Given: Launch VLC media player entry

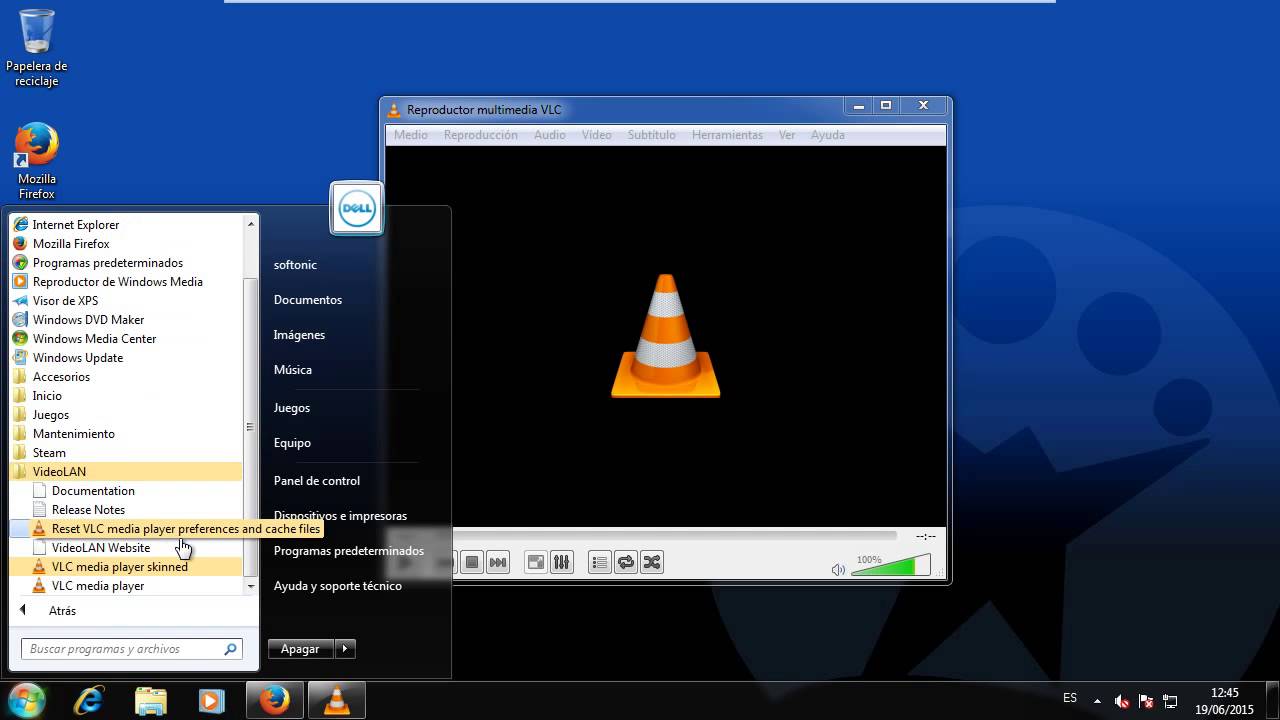Looking at the screenshot, I should click(x=126, y=586).
